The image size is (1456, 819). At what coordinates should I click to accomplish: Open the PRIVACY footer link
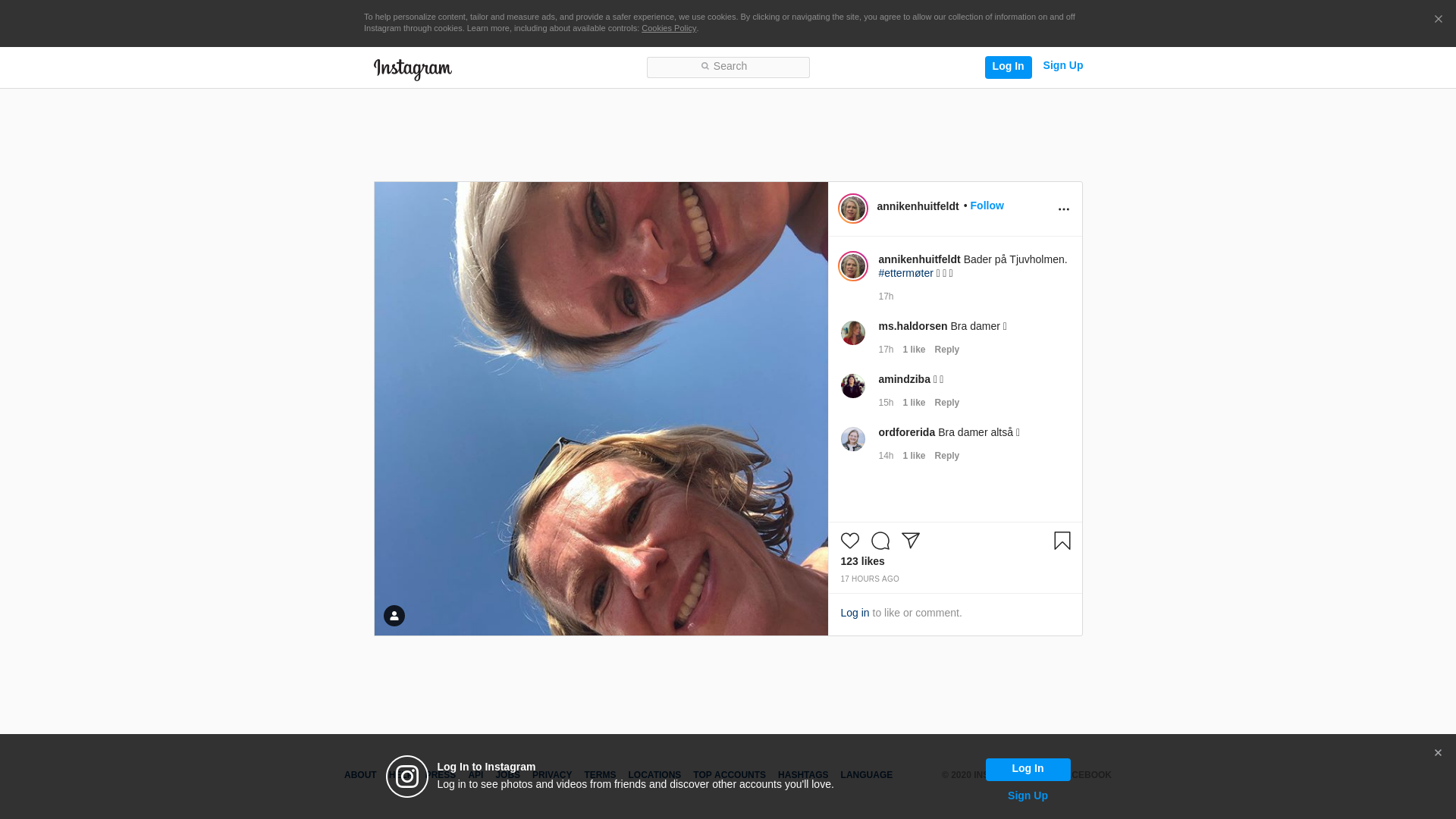tap(552, 775)
